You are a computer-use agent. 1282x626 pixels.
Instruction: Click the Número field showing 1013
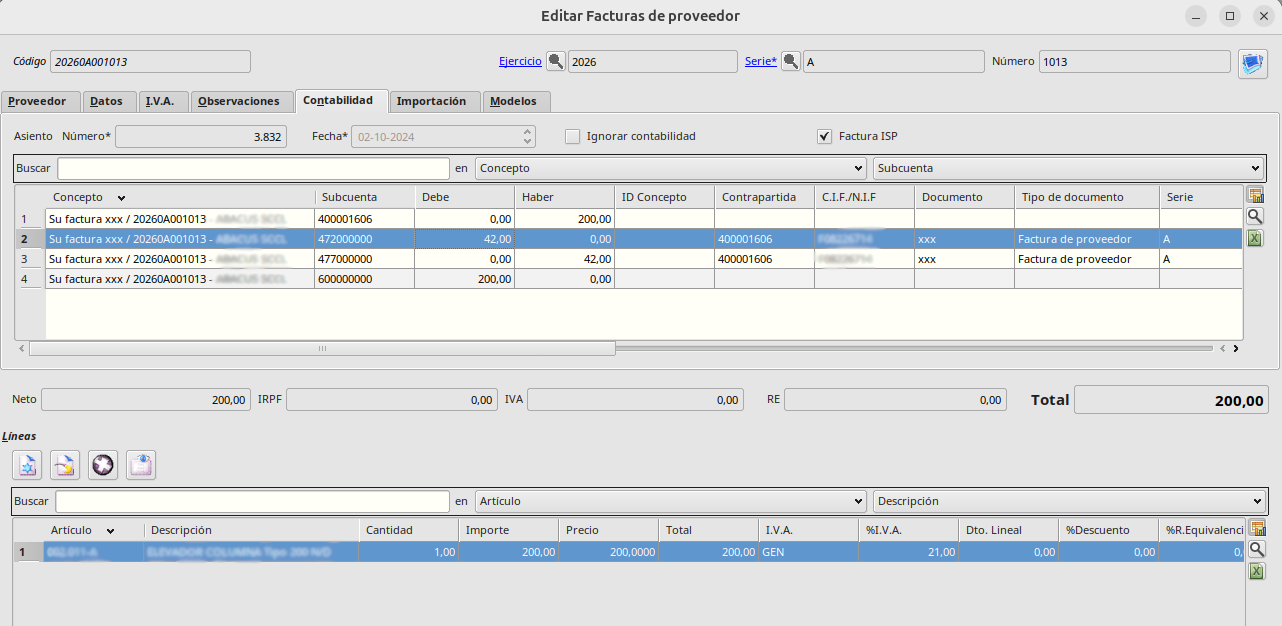(x=1135, y=61)
